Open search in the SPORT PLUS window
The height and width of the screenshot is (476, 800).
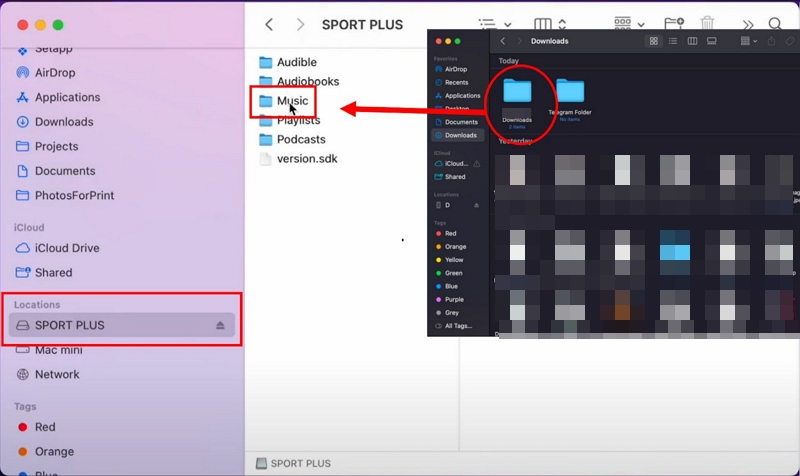774,24
